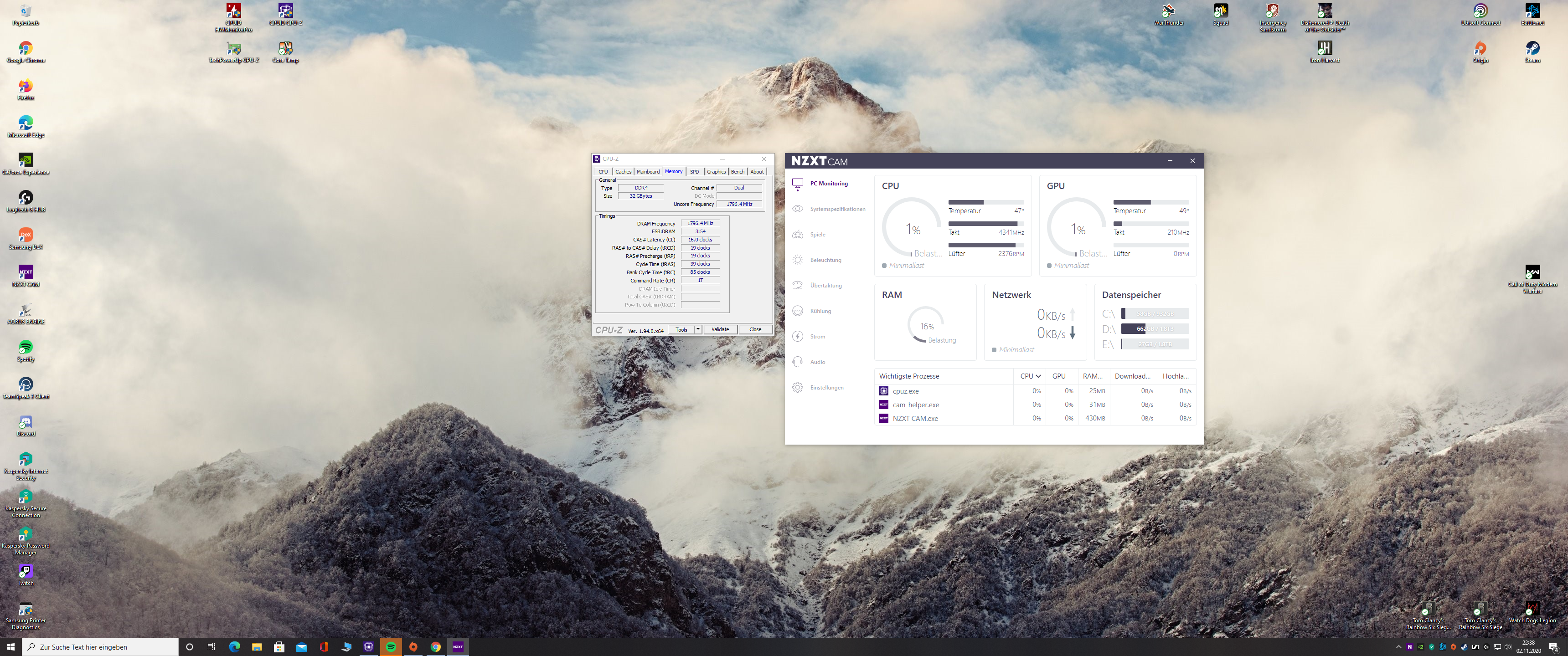Switch to the Mainboard tab in CPU-Z
Screen dimensions: 1568x656
648,172
